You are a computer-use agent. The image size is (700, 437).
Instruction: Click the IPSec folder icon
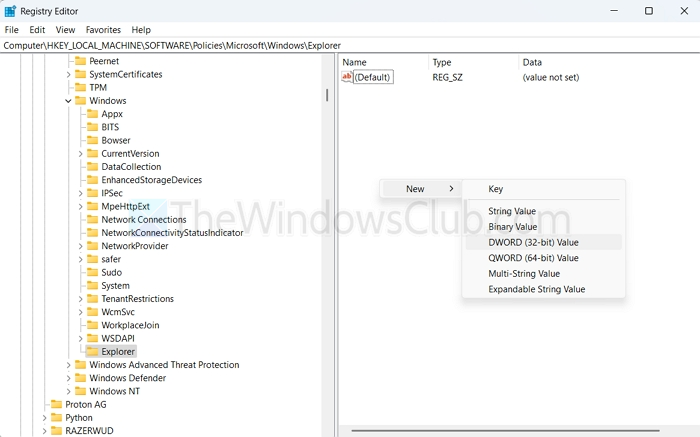92,193
